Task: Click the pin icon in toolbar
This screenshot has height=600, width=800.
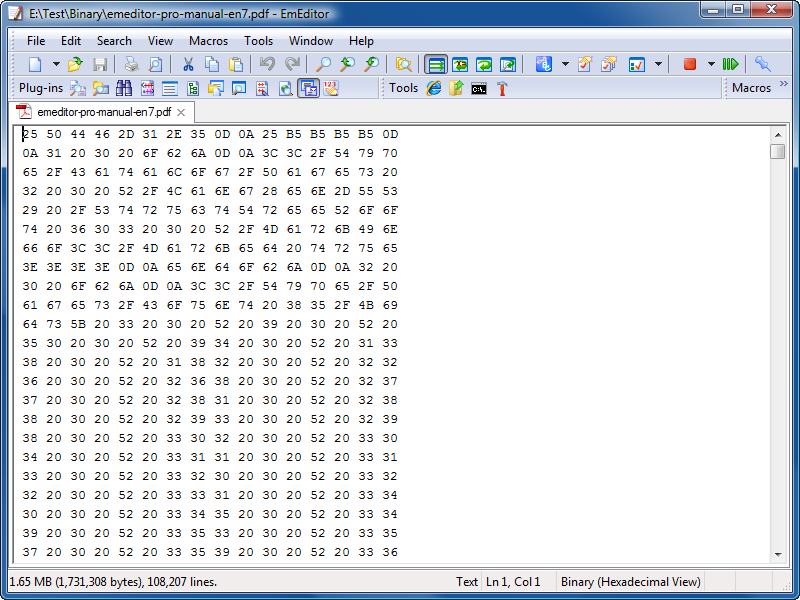Action: tap(763, 64)
